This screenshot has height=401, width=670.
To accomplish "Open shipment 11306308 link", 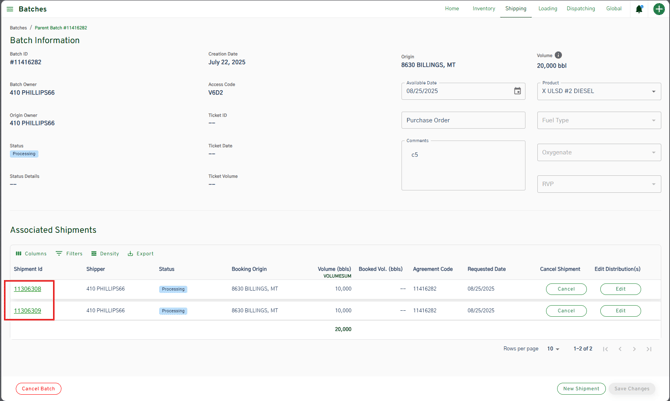I will (28, 289).
